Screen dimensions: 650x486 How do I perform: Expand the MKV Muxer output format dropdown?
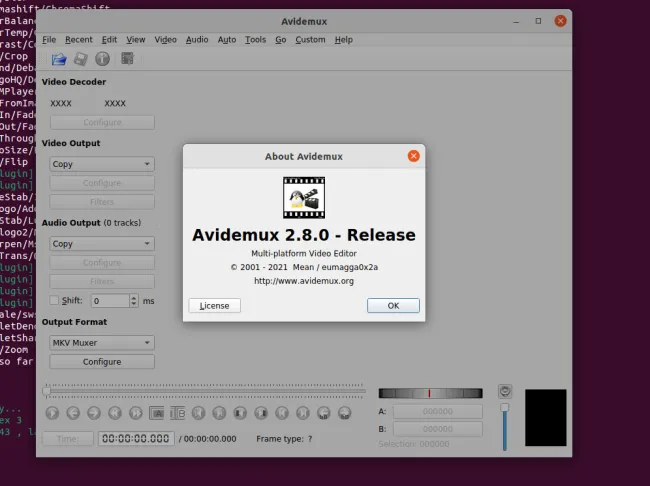[102, 343]
